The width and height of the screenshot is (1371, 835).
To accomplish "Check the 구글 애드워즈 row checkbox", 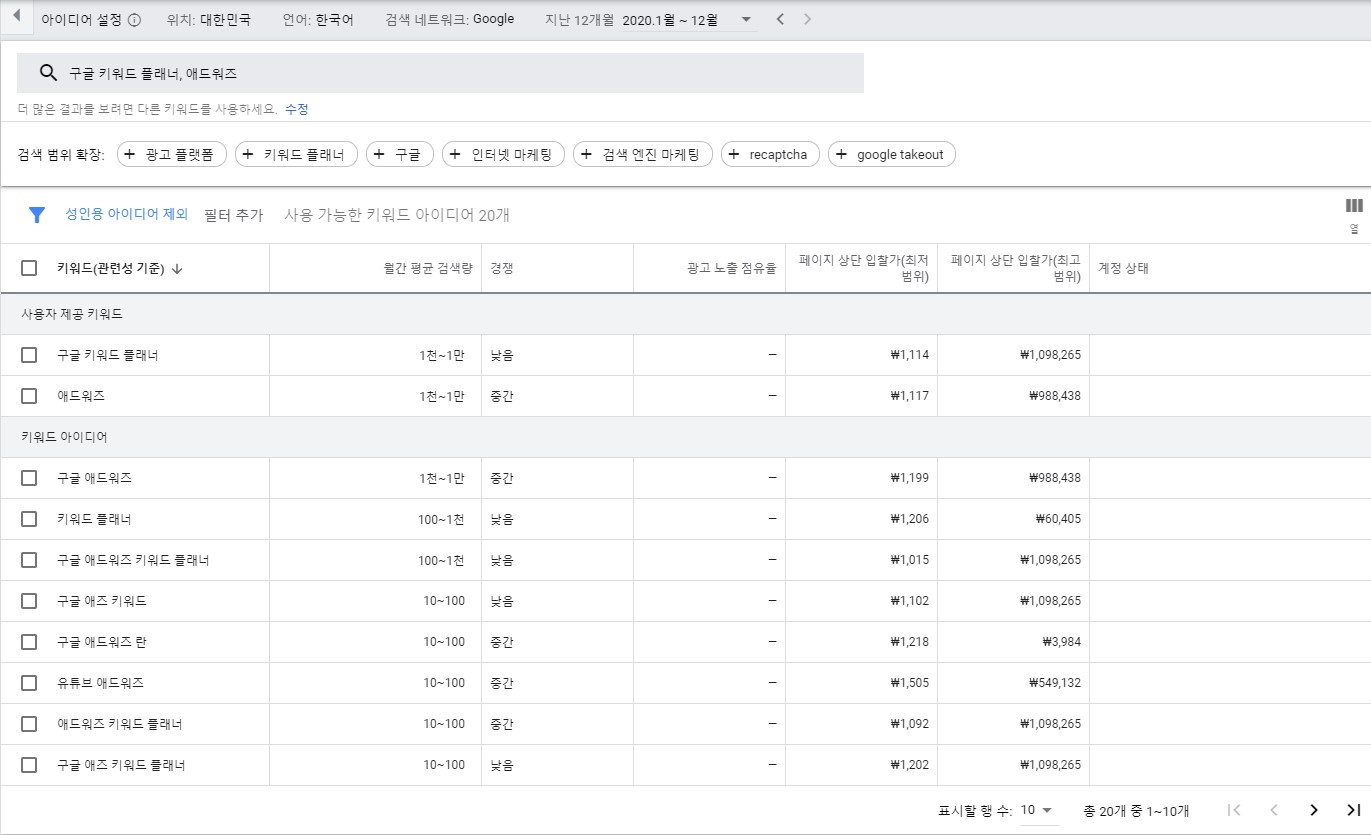I will coord(29,478).
